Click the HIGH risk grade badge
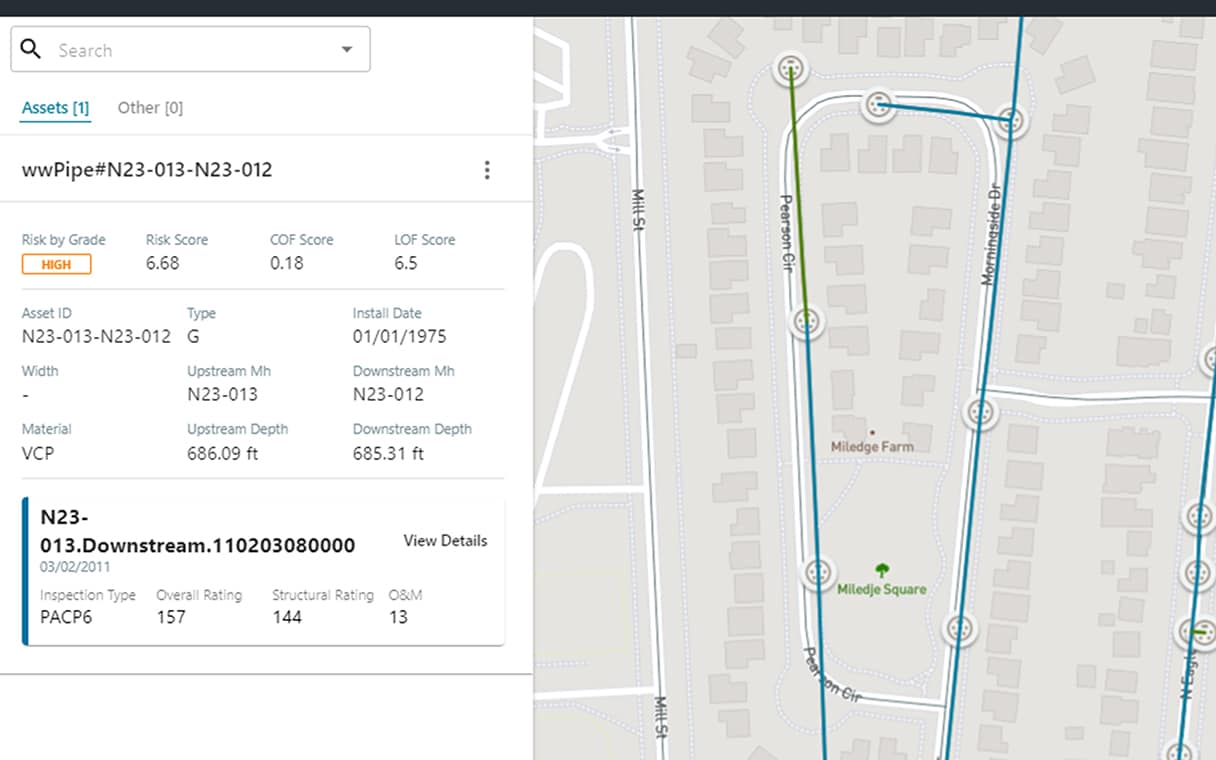Screen dimensions: 1216x760 click(x=57, y=265)
